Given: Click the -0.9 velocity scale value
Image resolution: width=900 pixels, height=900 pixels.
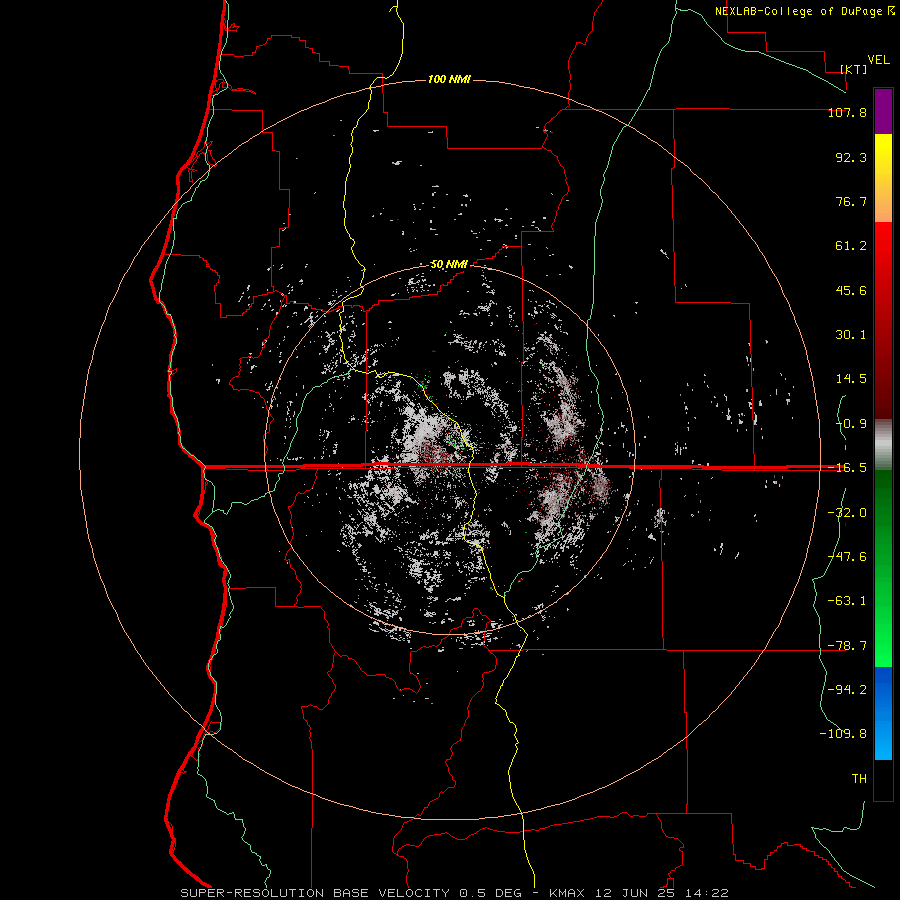Looking at the screenshot, I should click(x=851, y=424).
